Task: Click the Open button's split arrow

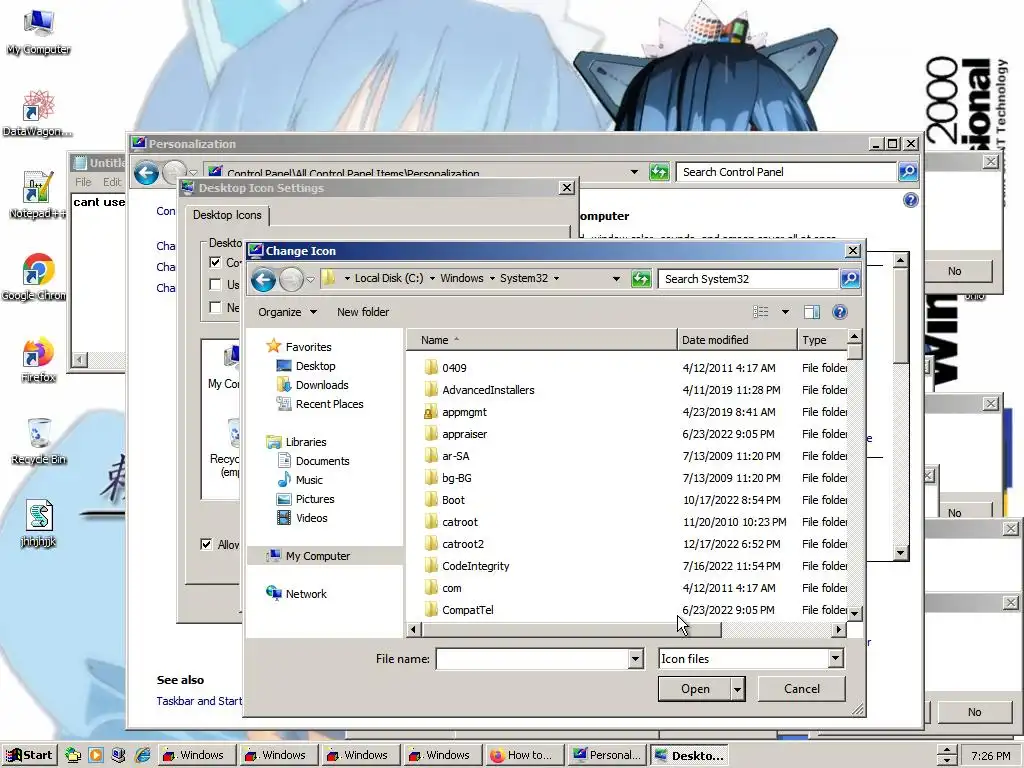Action: pos(737,689)
